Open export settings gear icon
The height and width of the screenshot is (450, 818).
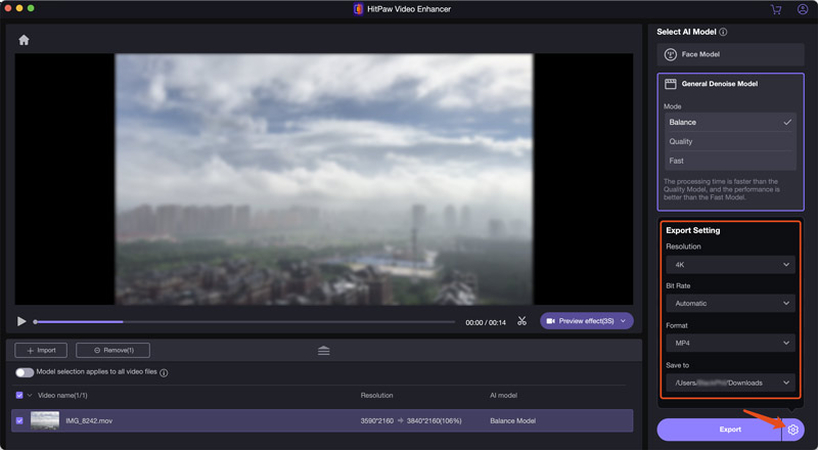(x=793, y=429)
